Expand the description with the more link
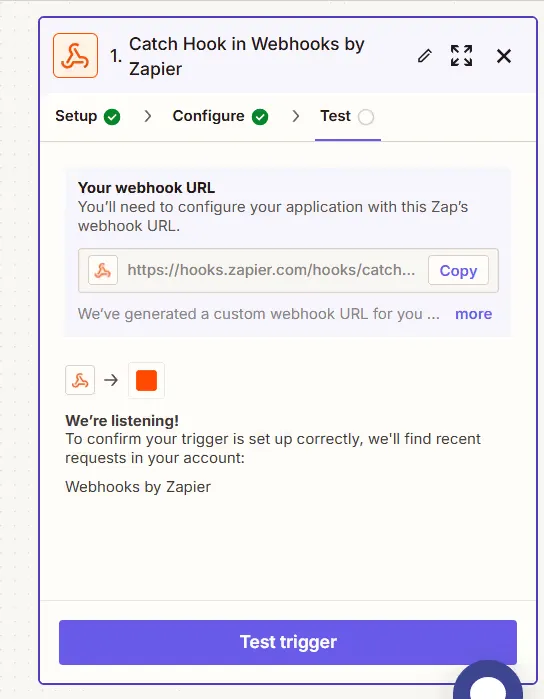Screen dimensions: 544x699 click(x=474, y=314)
